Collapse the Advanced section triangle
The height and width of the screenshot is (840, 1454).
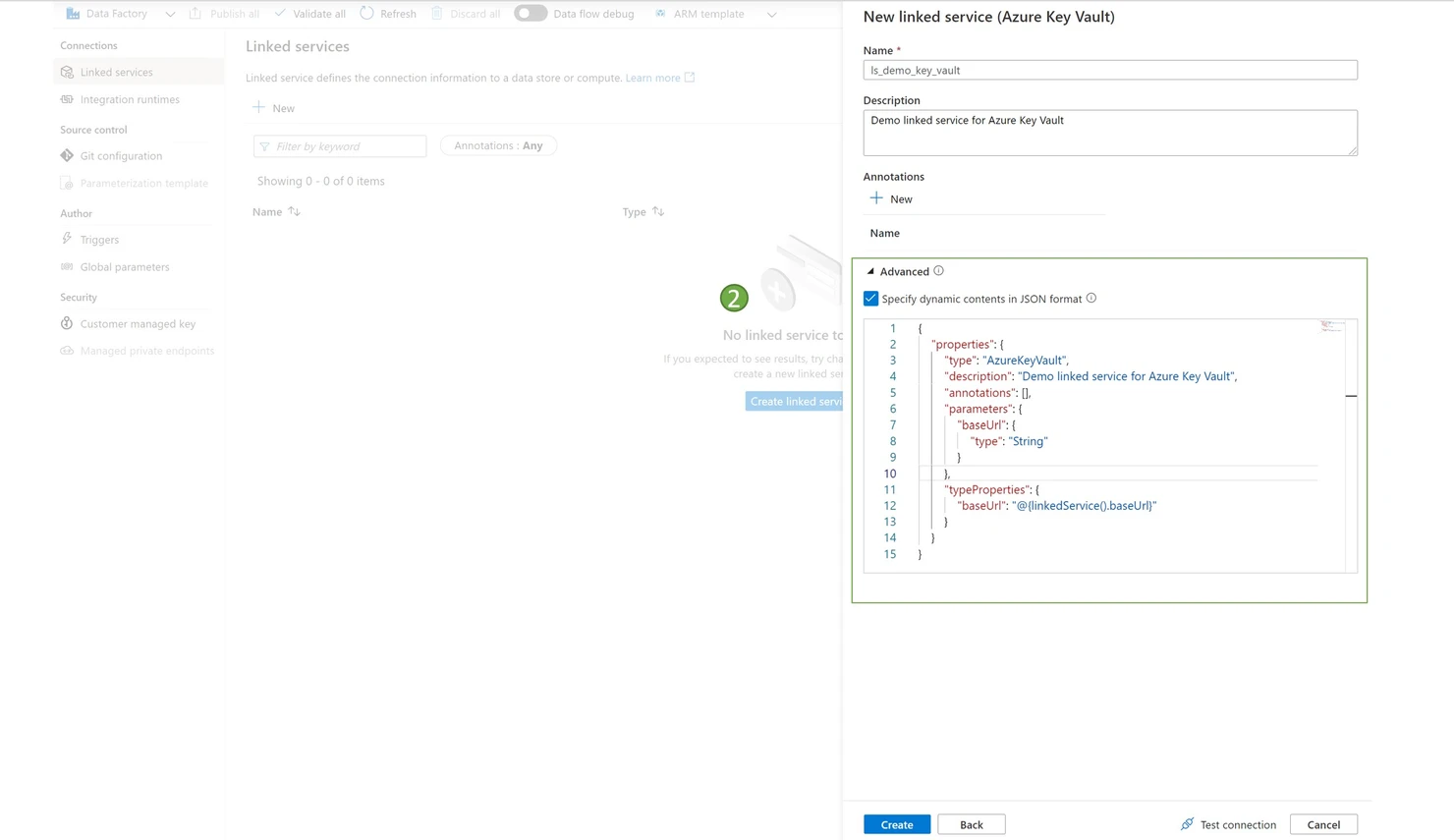pos(870,271)
